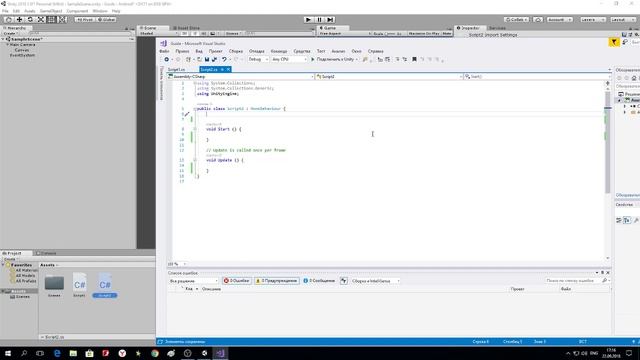Open the Assembly-CSharp project dropdown
This screenshot has height=360, width=640.
(x=241, y=76)
